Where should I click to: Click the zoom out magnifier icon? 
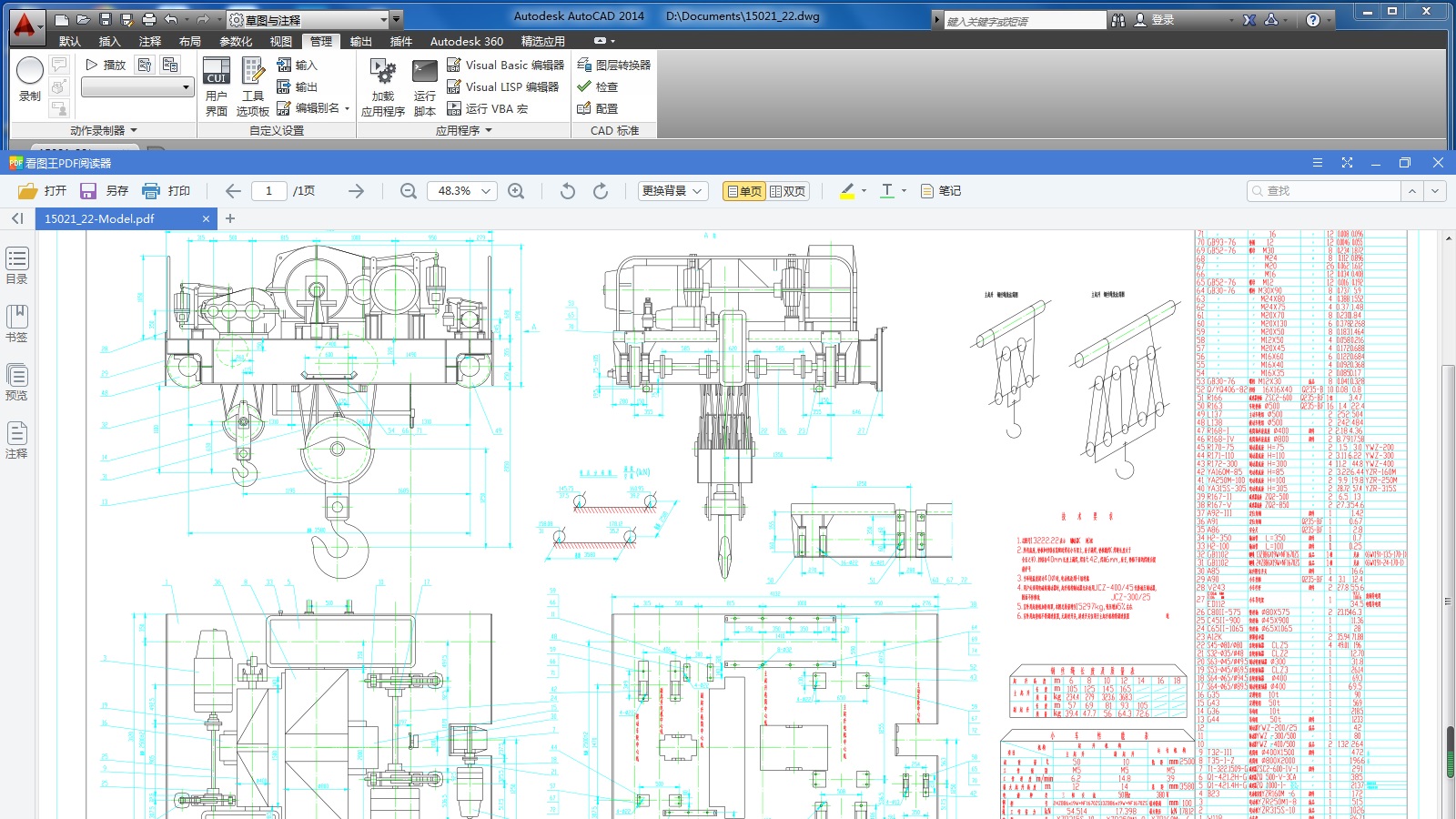coord(409,191)
